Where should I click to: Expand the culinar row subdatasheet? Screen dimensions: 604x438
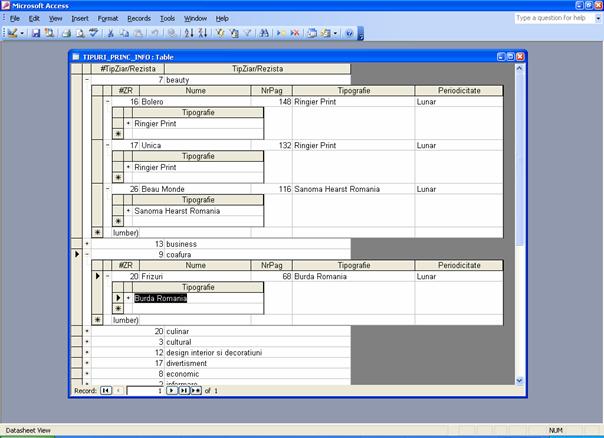(87, 331)
